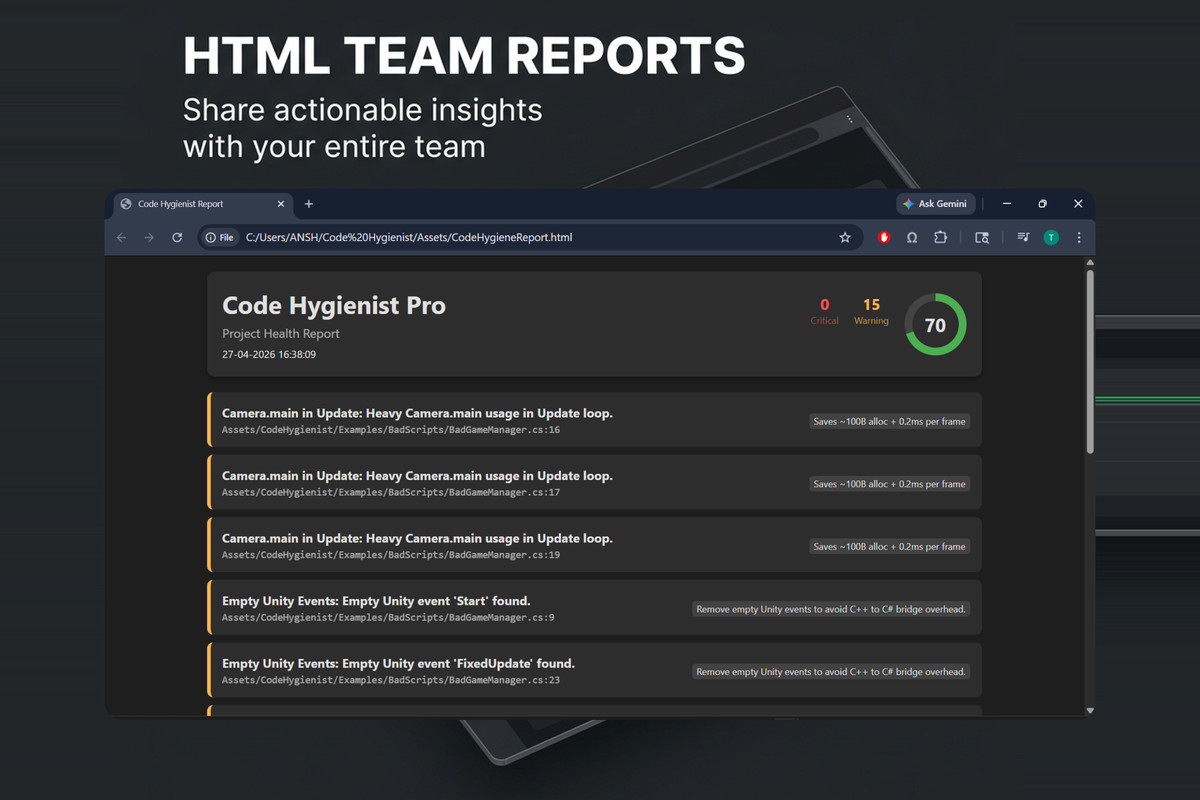Click Camera.main issue for BadGameManager.cs:19
This screenshot has height=800, width=1200.
(594, 545)
